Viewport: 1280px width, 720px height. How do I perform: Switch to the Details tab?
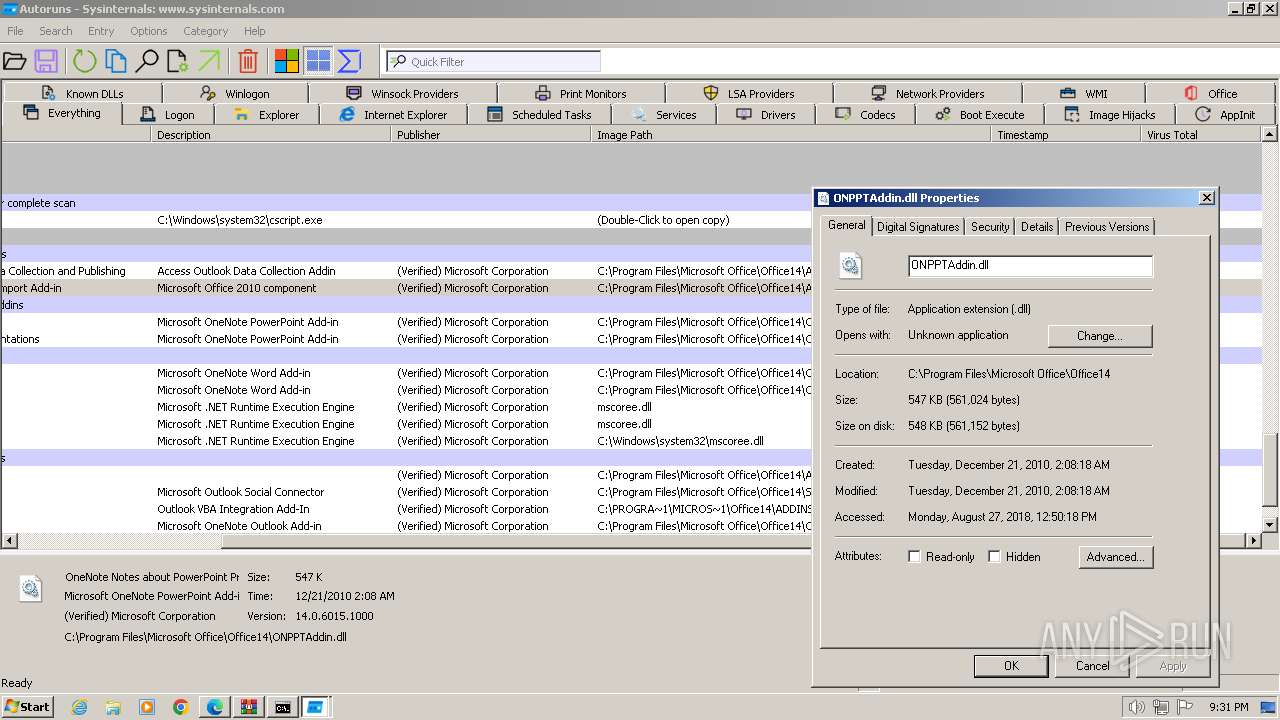[1037, 227]
